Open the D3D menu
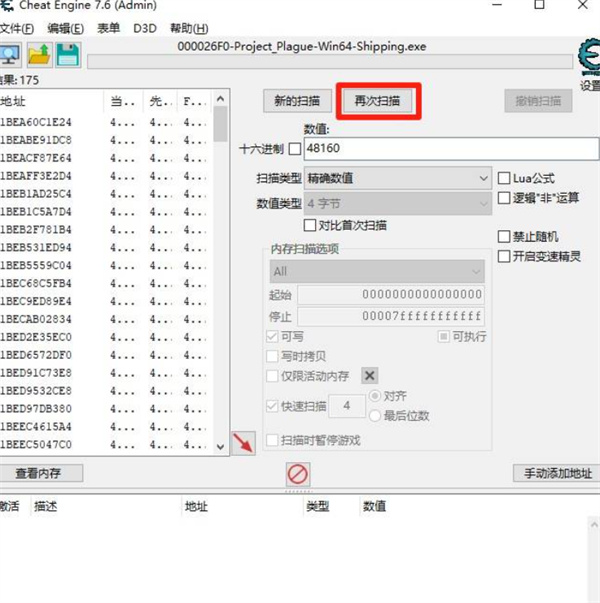The image size is (600, 603). click(145, 28)
